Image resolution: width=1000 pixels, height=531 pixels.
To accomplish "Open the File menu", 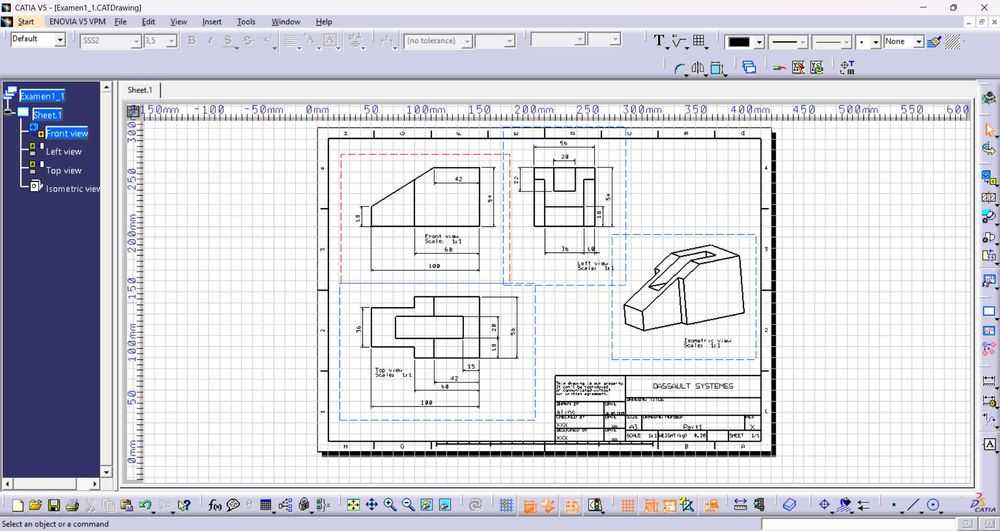I will point(121,22).
